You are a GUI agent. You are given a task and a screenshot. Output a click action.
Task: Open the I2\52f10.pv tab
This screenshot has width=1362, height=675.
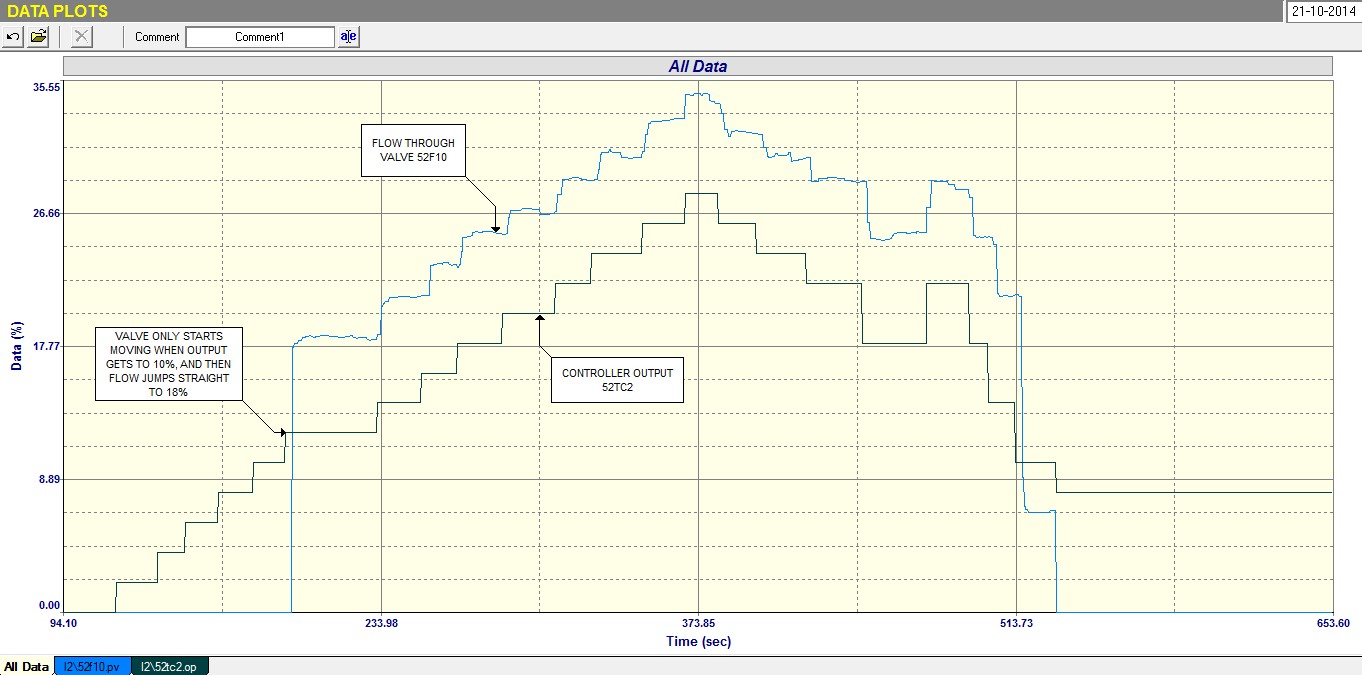point(92,666)
